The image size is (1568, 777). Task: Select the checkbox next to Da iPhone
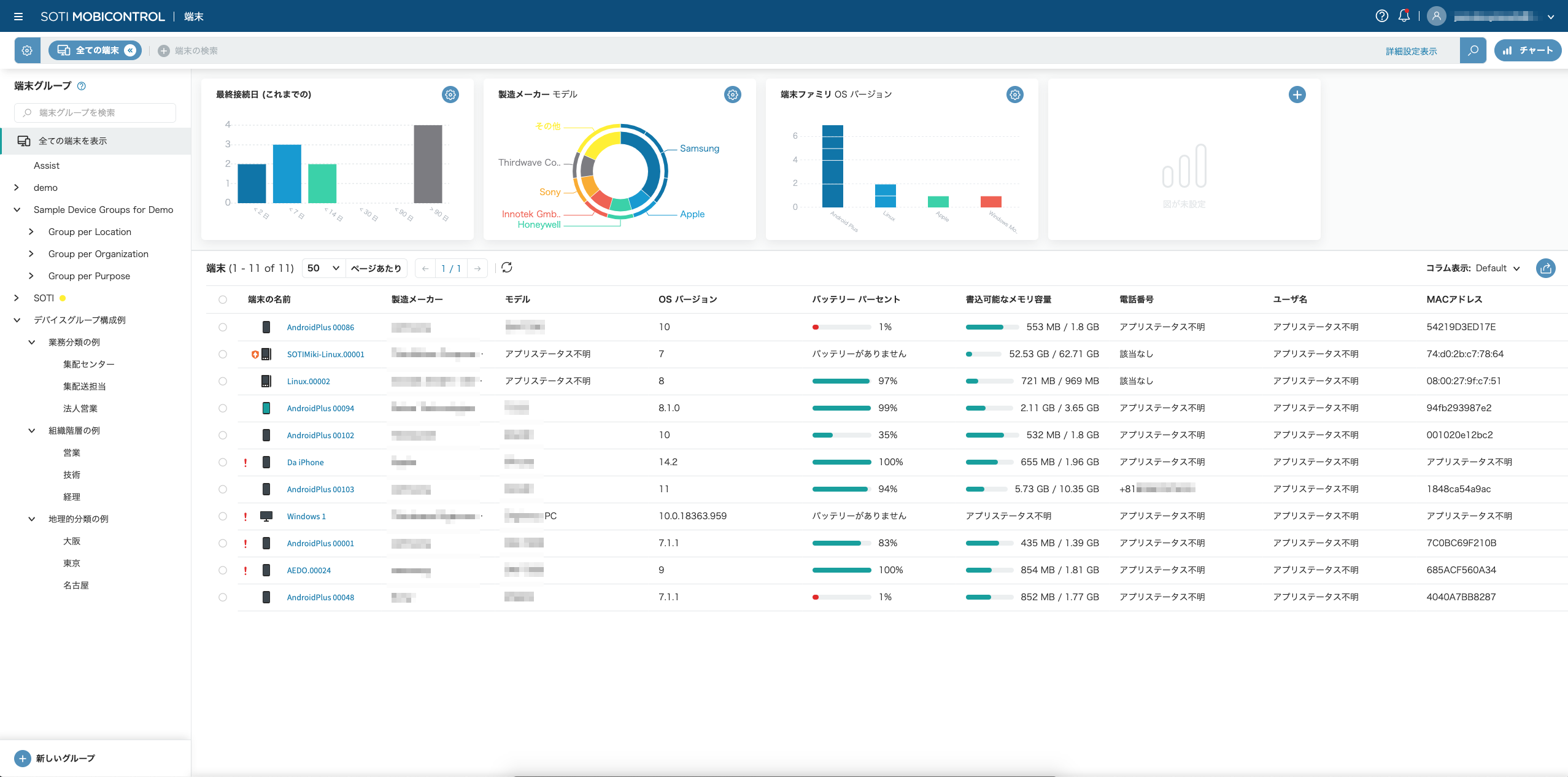pos(221,462)
